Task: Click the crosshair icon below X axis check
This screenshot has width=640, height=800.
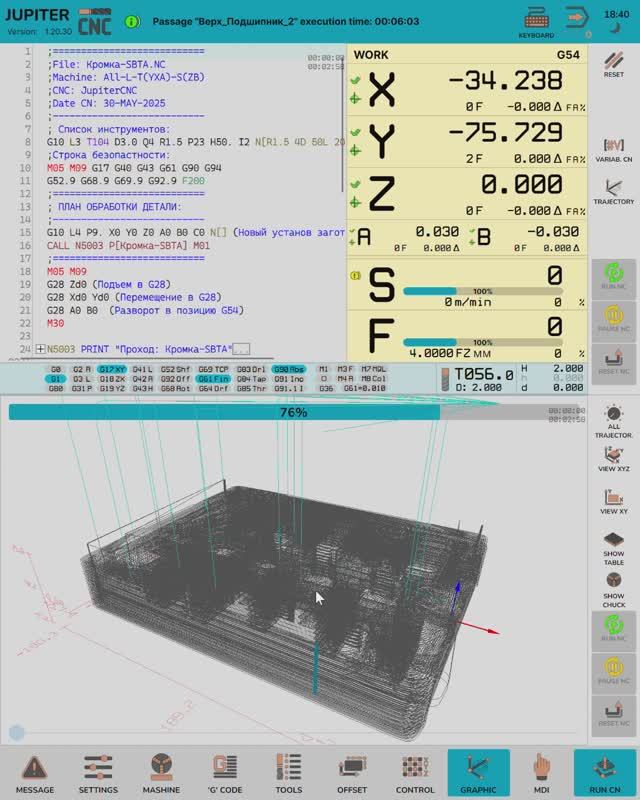Action: coord(355,98)
